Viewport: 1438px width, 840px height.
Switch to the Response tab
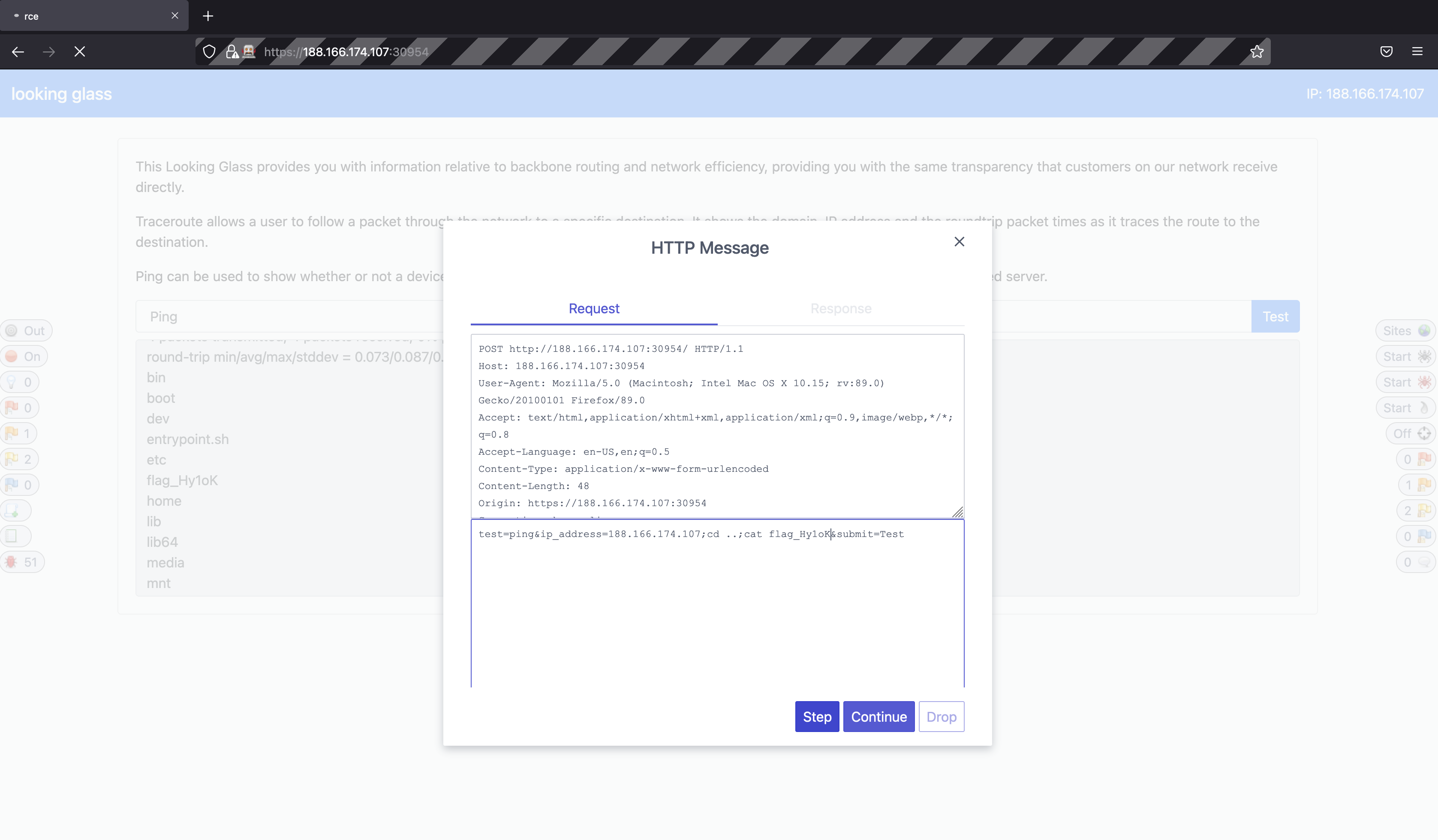point(840,309)
